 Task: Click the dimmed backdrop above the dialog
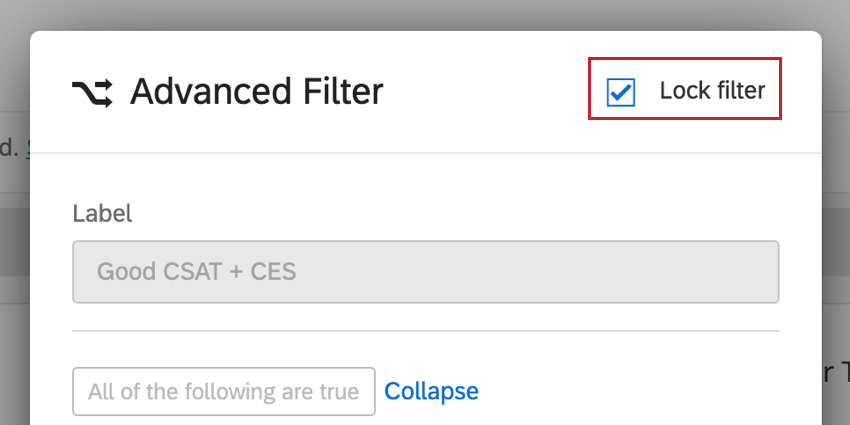[x=425, y=14]
